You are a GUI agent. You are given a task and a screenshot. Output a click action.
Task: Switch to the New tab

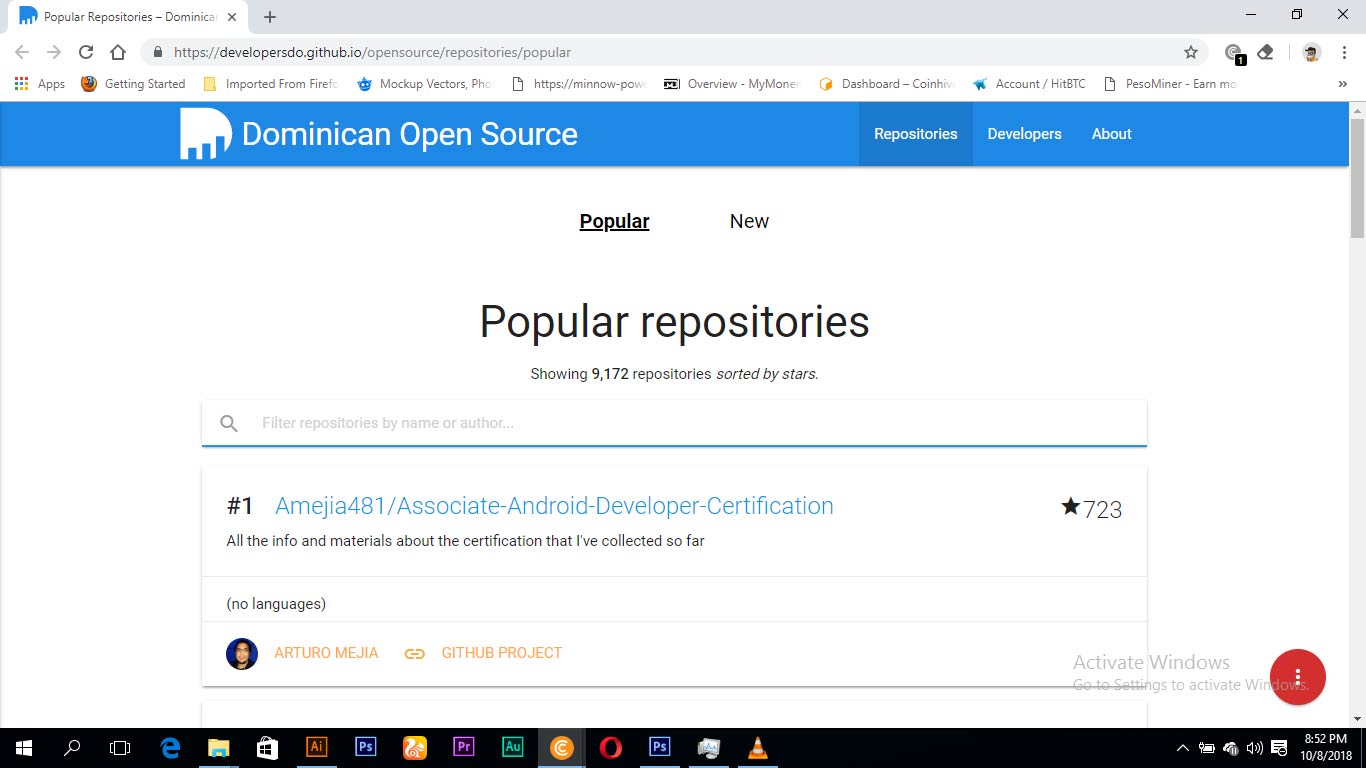click(x=749, y=221)
